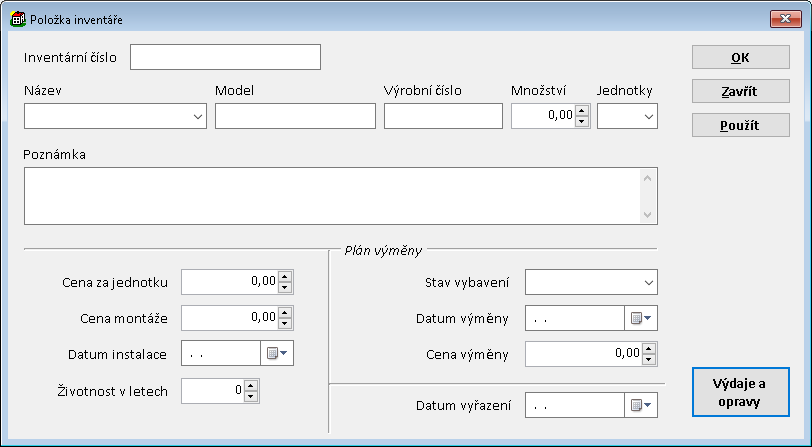Click the Výrobní číslo input field
Viewport: 812px width, 447px height.
(443, 117)
